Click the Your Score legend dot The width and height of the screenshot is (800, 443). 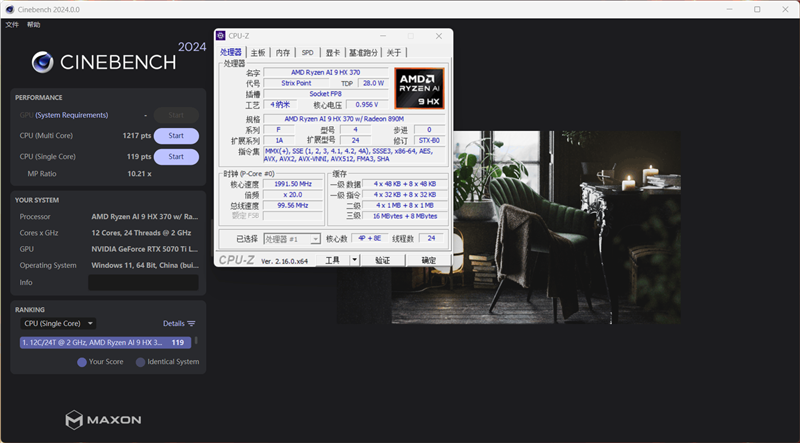pos(83,362)
